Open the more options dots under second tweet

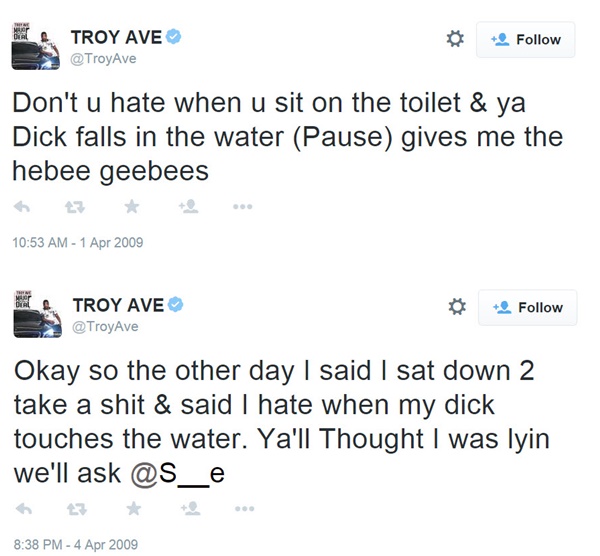click(x=243, y=508)
